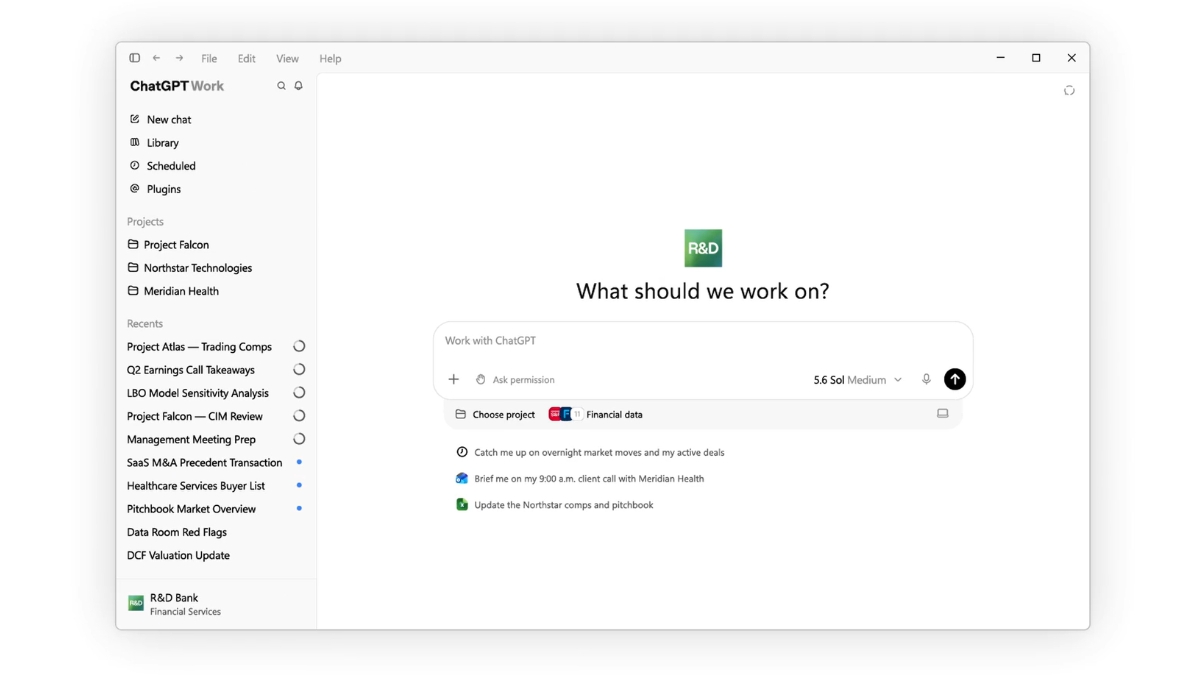Click the temporary chat icon top right
Screen dimensions: 1200x675
[x=1069, y=91]
